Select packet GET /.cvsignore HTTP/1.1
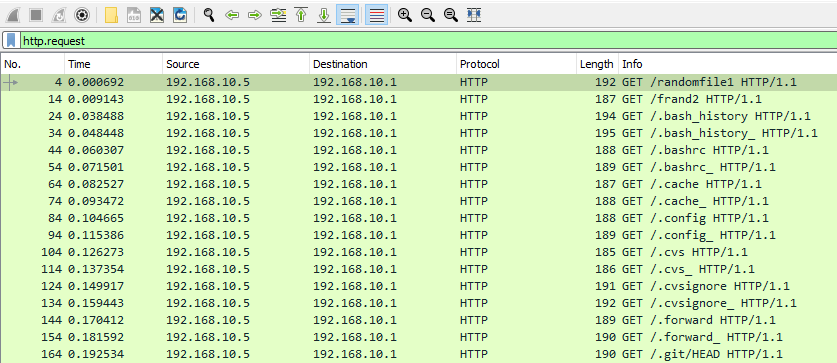The image size is (837, 363). 418,286
